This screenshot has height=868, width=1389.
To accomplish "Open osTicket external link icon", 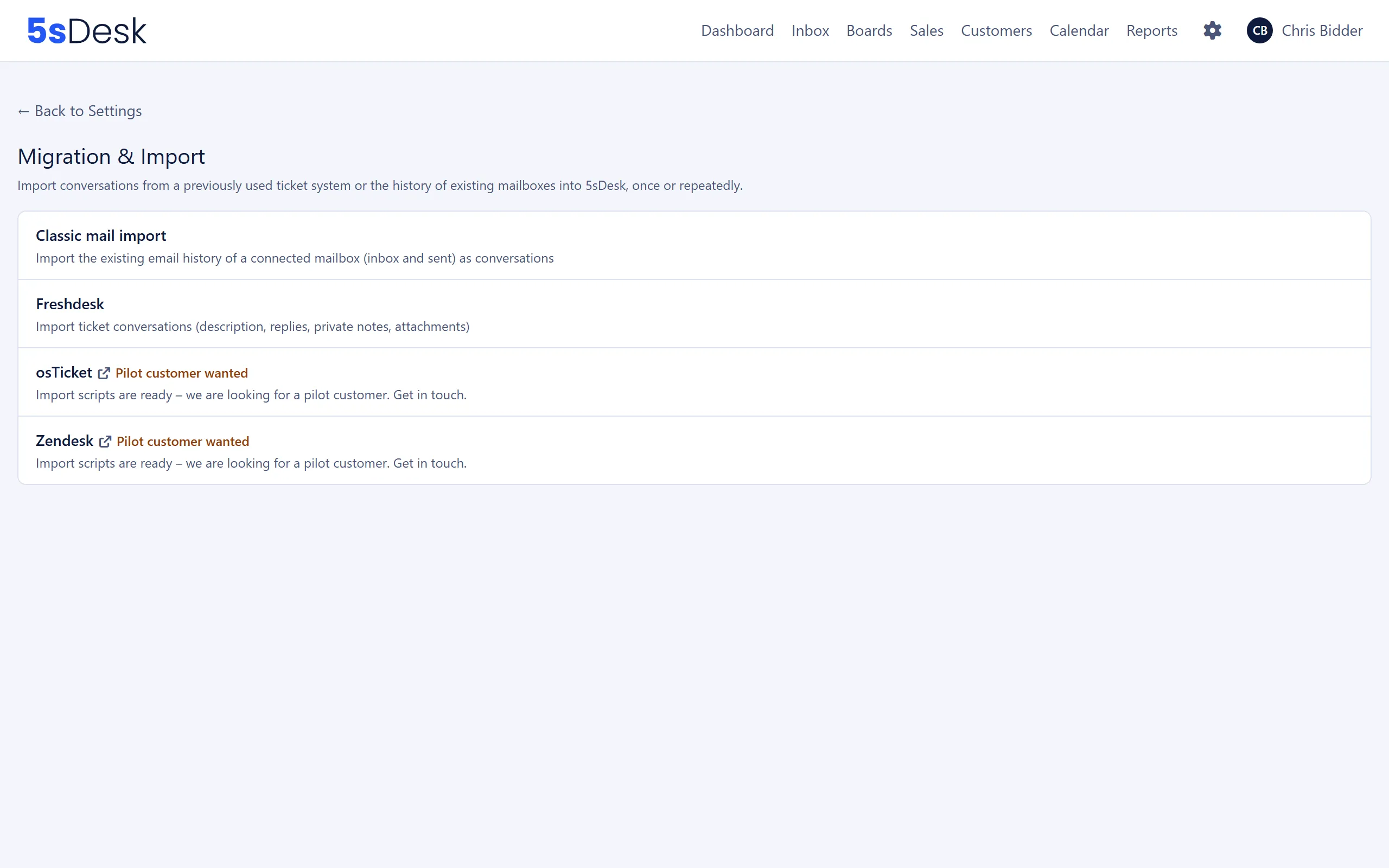I will [x=104, y=373].
